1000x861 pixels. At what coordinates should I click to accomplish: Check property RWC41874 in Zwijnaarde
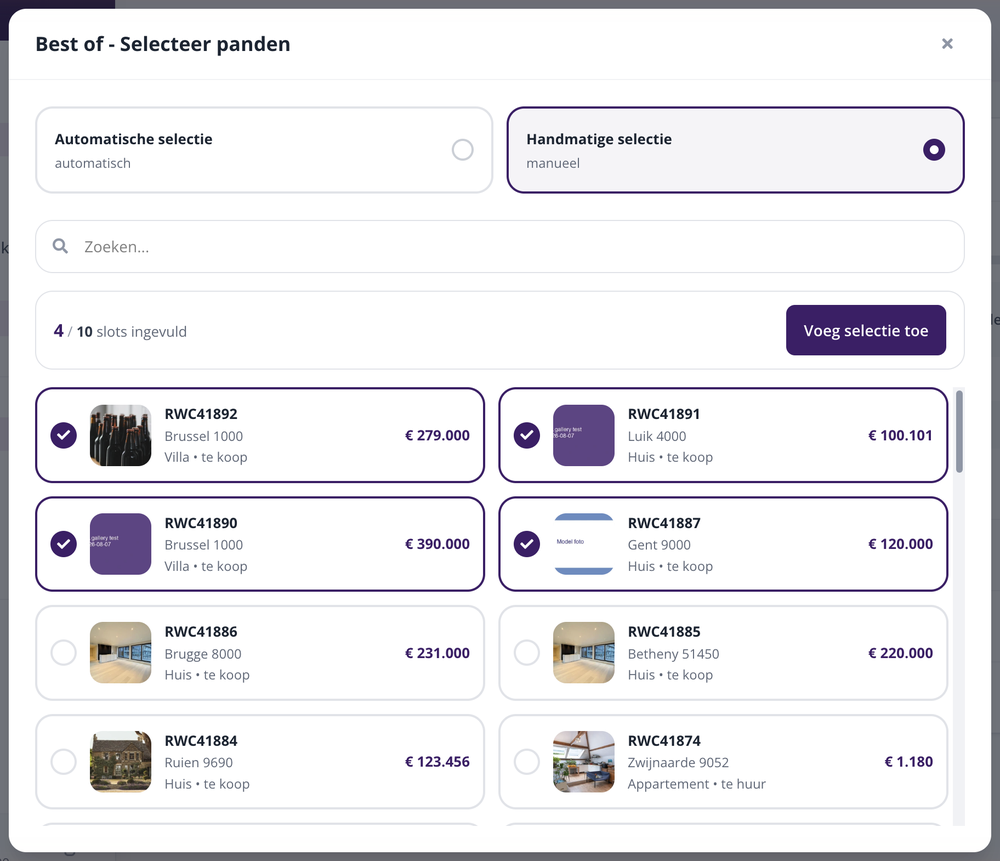(x=527, y=762)
